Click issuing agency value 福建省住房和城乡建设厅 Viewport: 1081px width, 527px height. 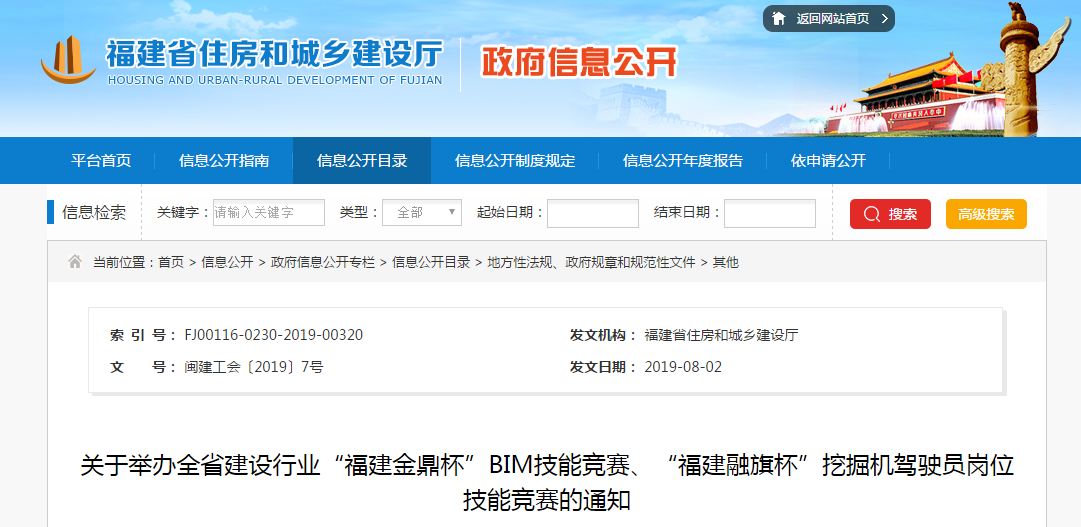[x=721, y=335]
